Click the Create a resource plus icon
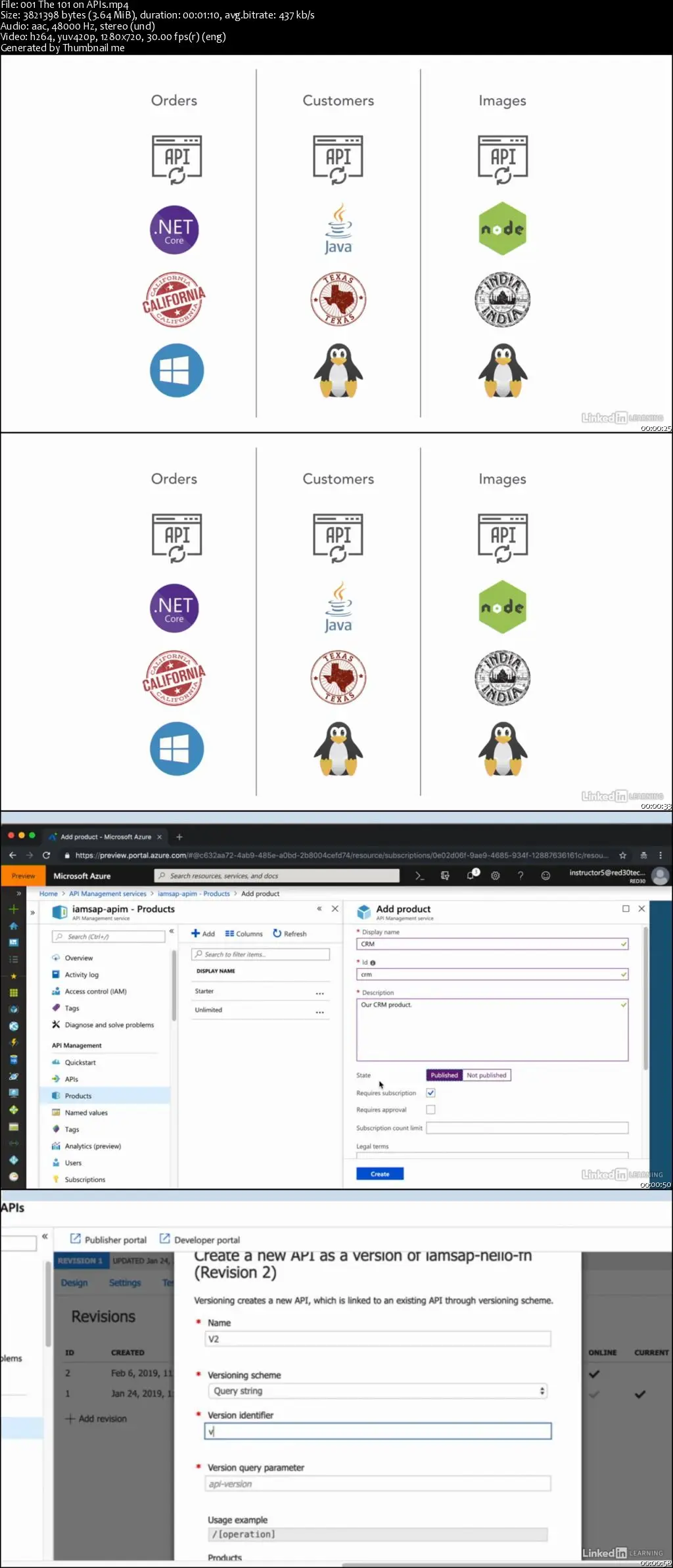The height and width of the screenshot is (1568, 673). 13,909
